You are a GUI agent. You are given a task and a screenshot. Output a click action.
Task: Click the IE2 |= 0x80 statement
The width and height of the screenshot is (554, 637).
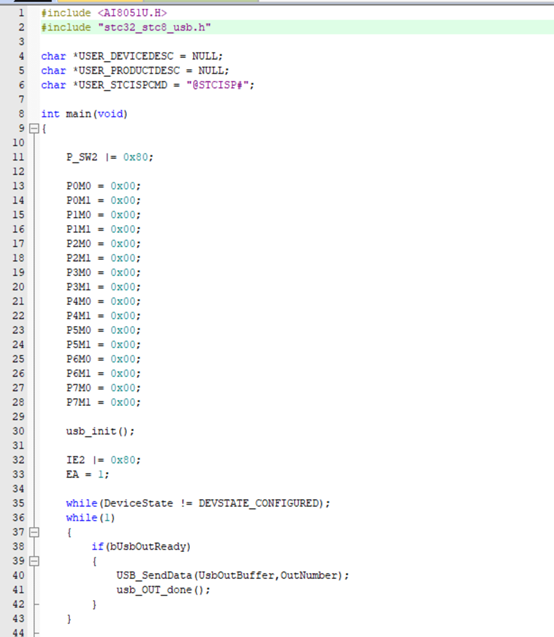point(104,460)
